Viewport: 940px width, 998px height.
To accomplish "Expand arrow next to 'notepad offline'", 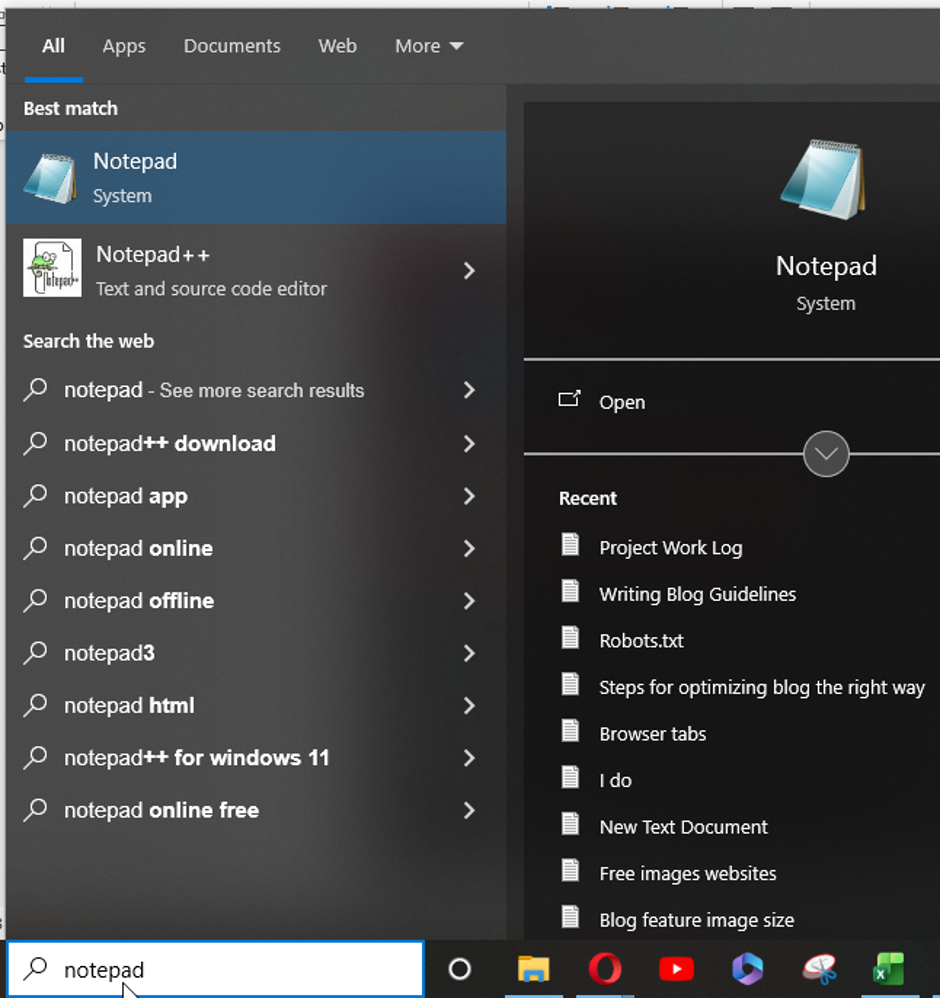I will click(x=469, y=601).
